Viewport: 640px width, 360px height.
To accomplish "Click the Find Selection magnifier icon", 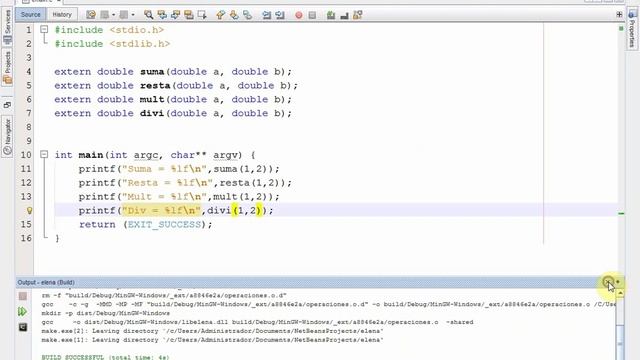I will [x=149, y=15].
